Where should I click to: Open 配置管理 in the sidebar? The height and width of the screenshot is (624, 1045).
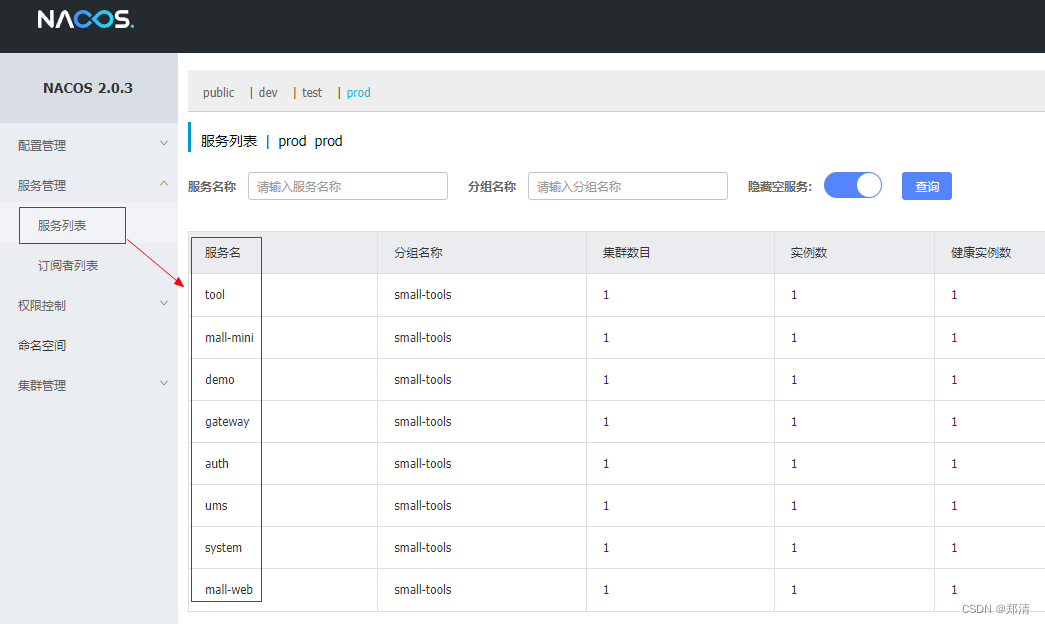point(42,145)
